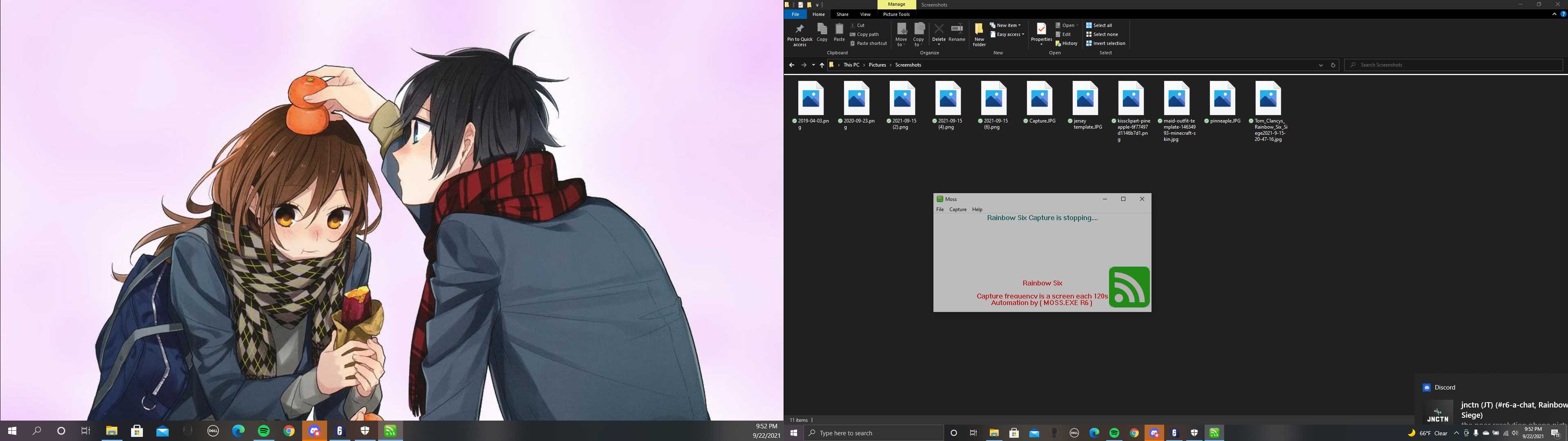Click Select all in the ribbon
This screenshot has width=1568, height=441.
1099,26
